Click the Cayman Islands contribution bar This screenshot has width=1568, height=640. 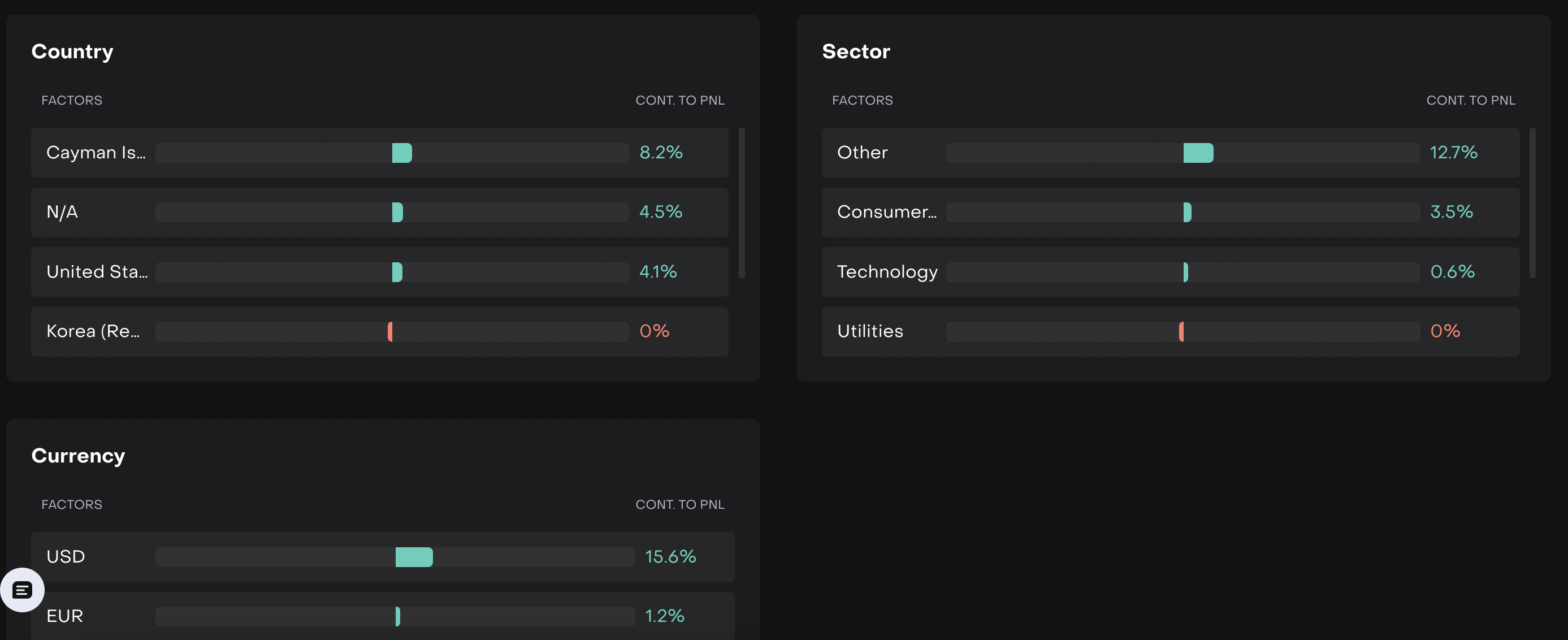(402, 153)
